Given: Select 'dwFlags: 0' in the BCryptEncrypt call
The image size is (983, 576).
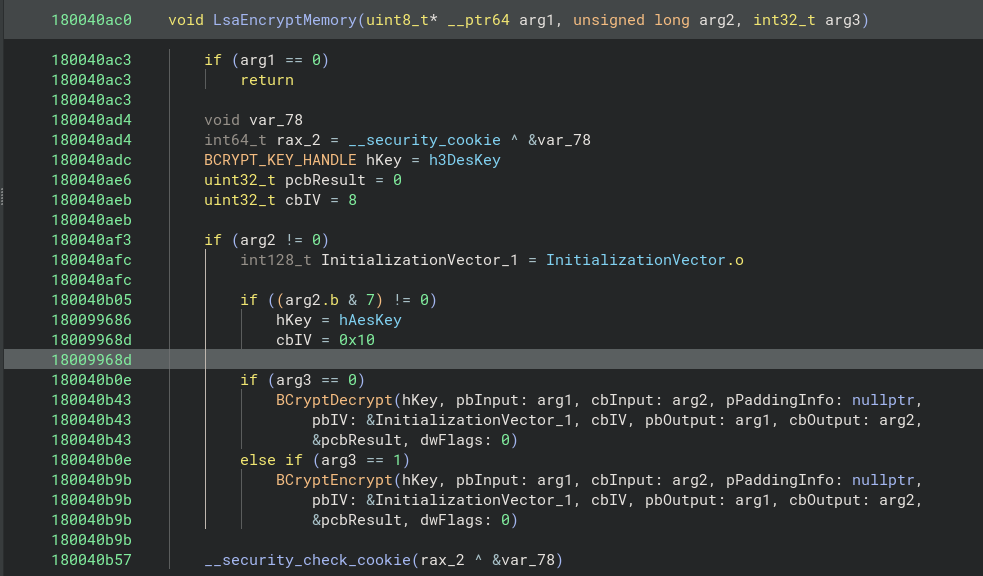Looking at the screenshot, I should [x=465, y=520].
